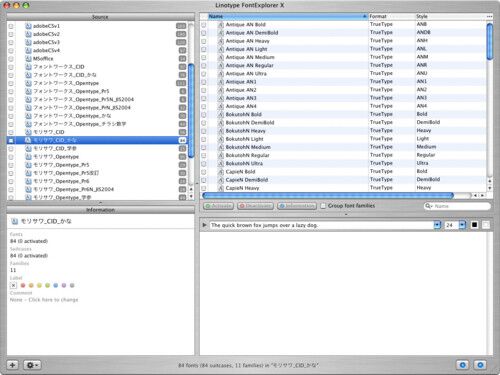500x375 pixels.
Task: Click the Information panel header
Action: pyautogui.click(x=100, y=210)
